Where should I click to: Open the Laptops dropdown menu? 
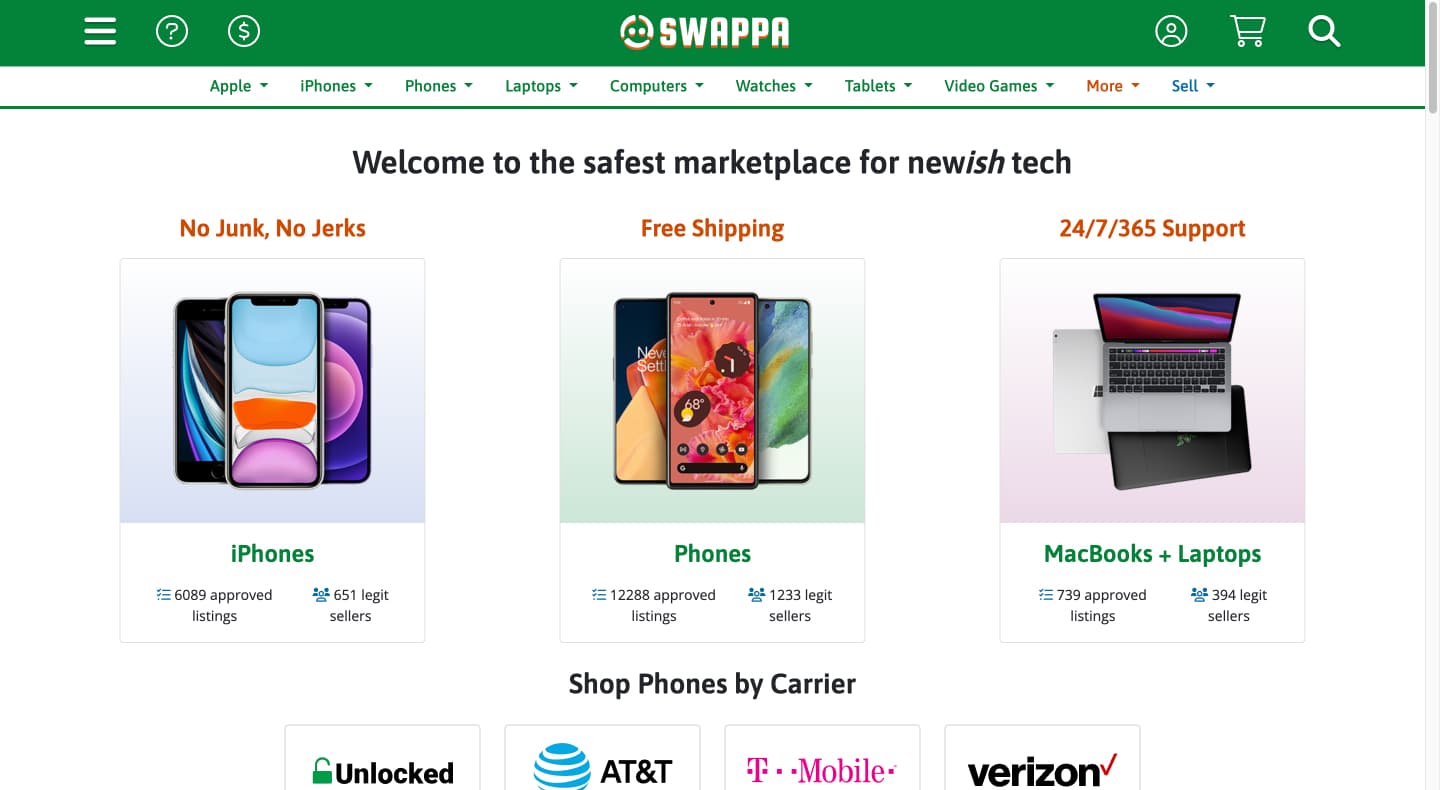tap(541, 86)
